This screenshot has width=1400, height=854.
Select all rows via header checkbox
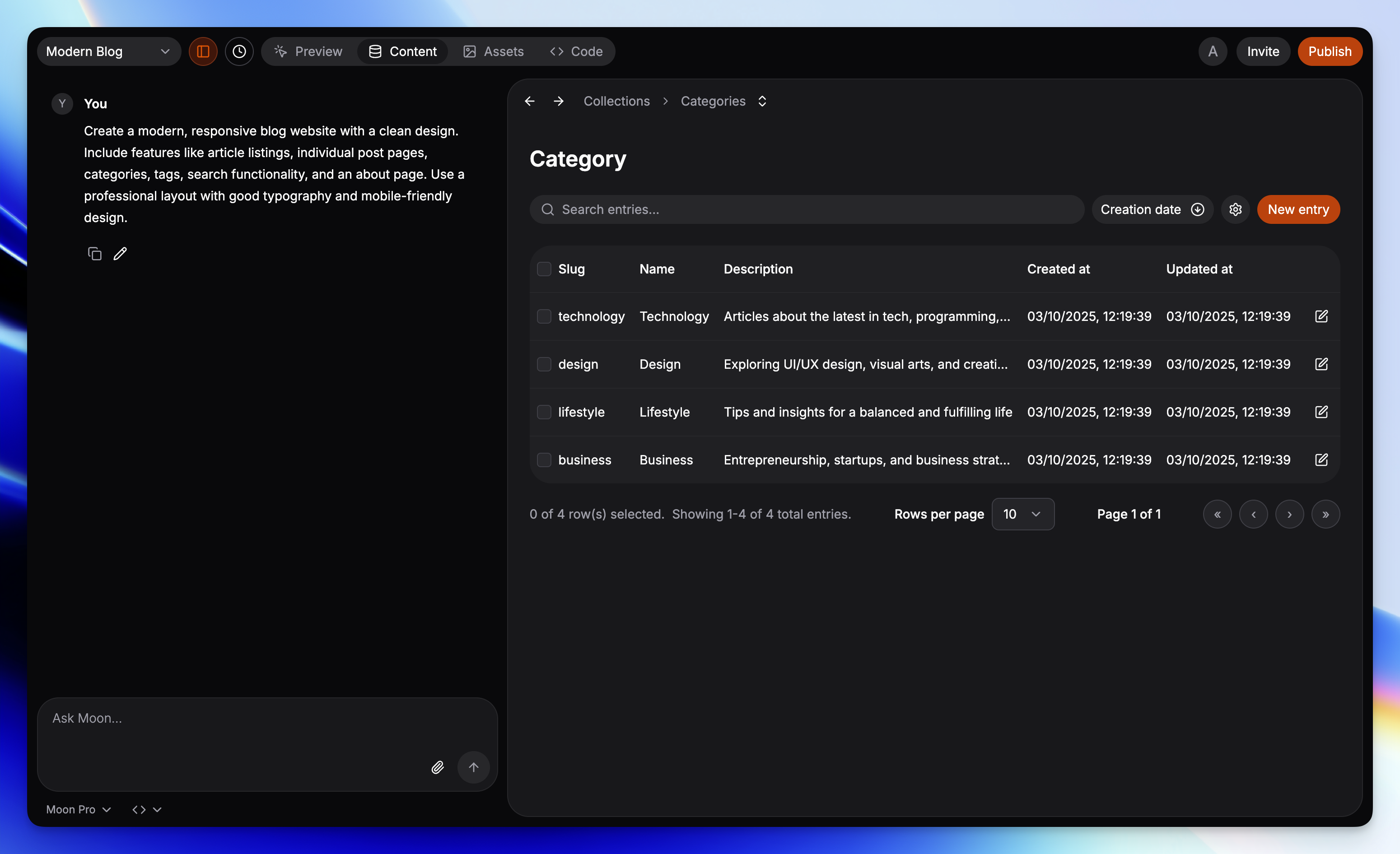pyautogui.click(x=544, y=269)
